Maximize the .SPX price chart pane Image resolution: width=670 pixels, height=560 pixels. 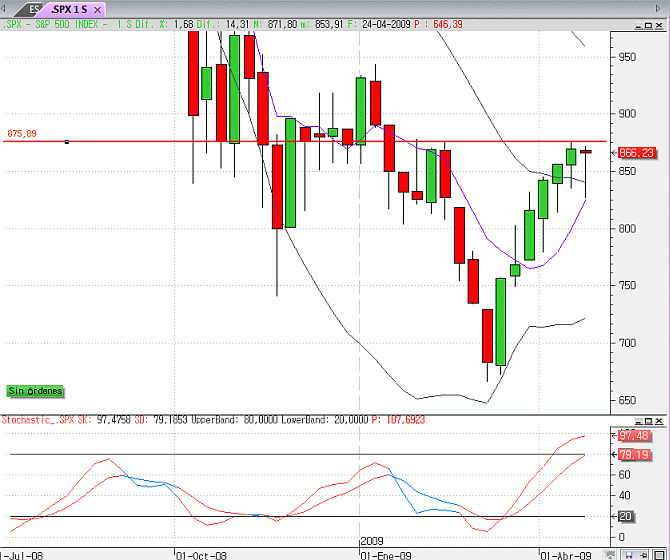648,26
